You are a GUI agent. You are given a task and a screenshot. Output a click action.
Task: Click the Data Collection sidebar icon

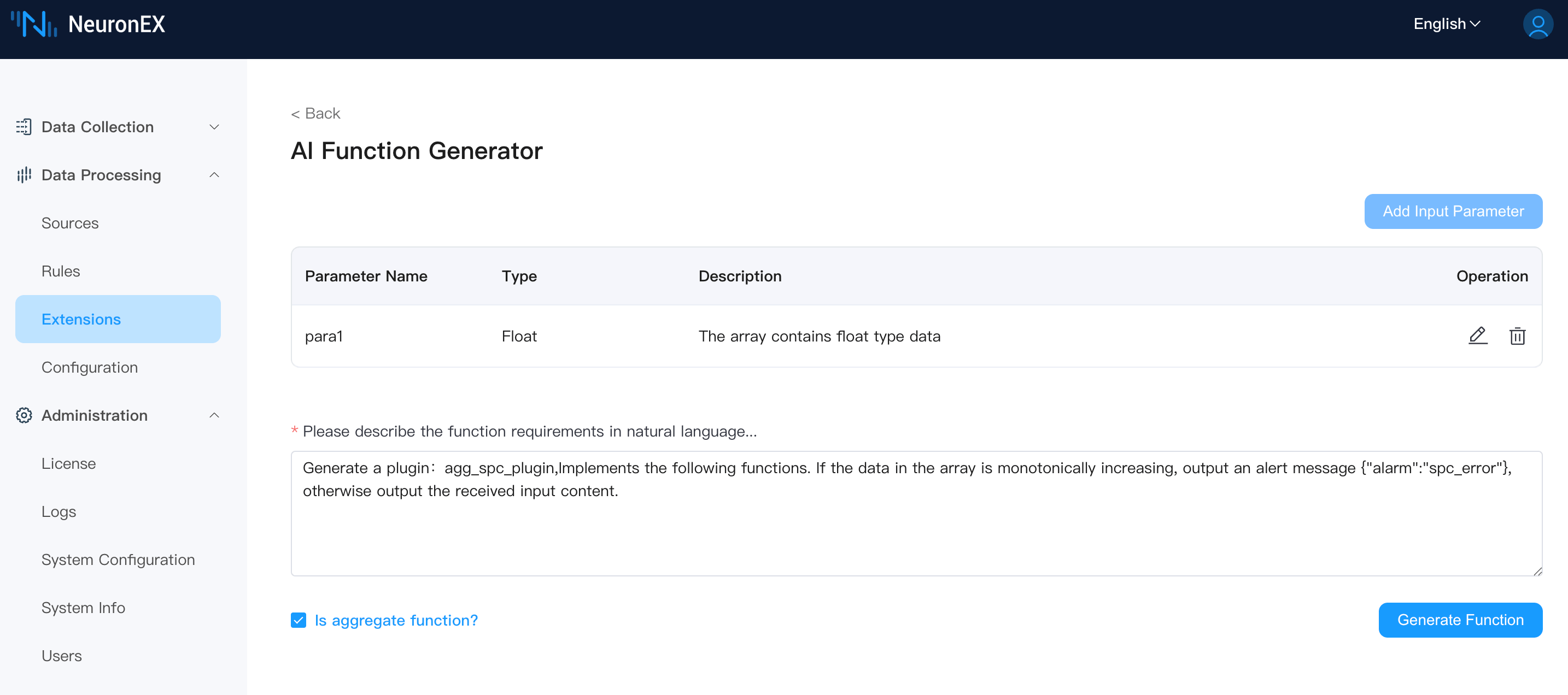click(x=24, y=127)
